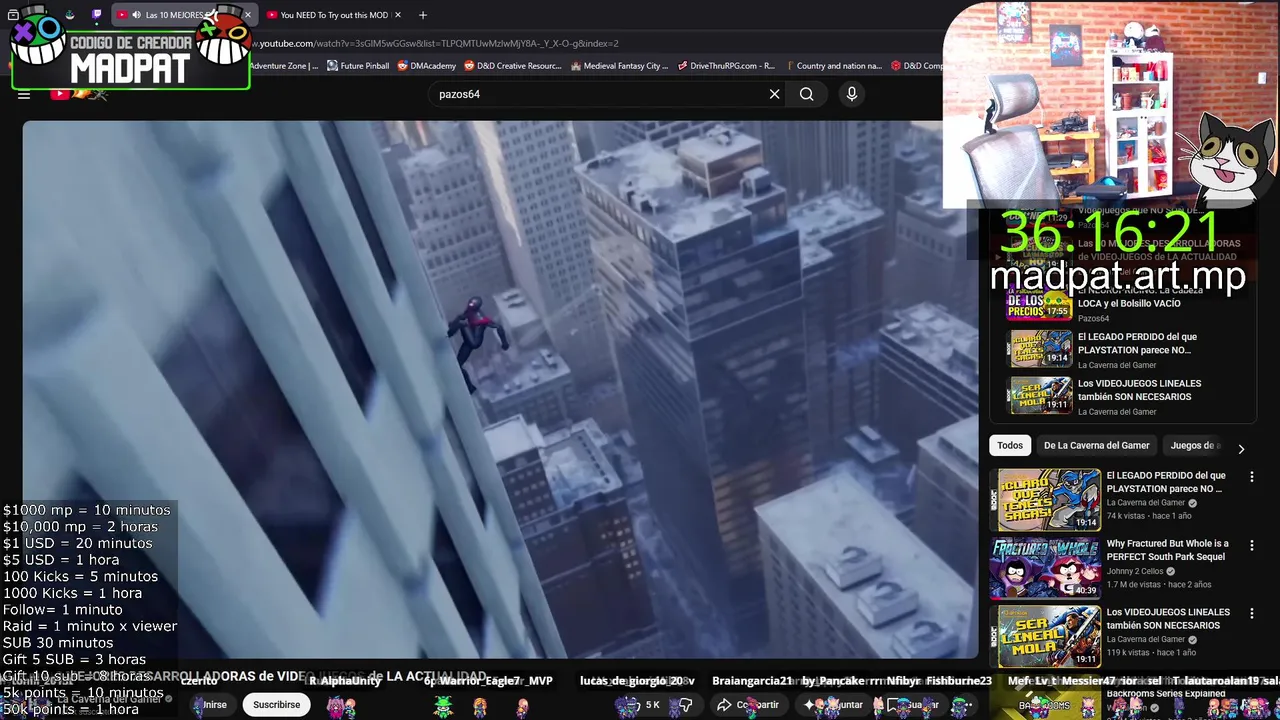Screen dimensions: 1280x720
Task: Click the Suscribirse button
Action: pos(277,704)
